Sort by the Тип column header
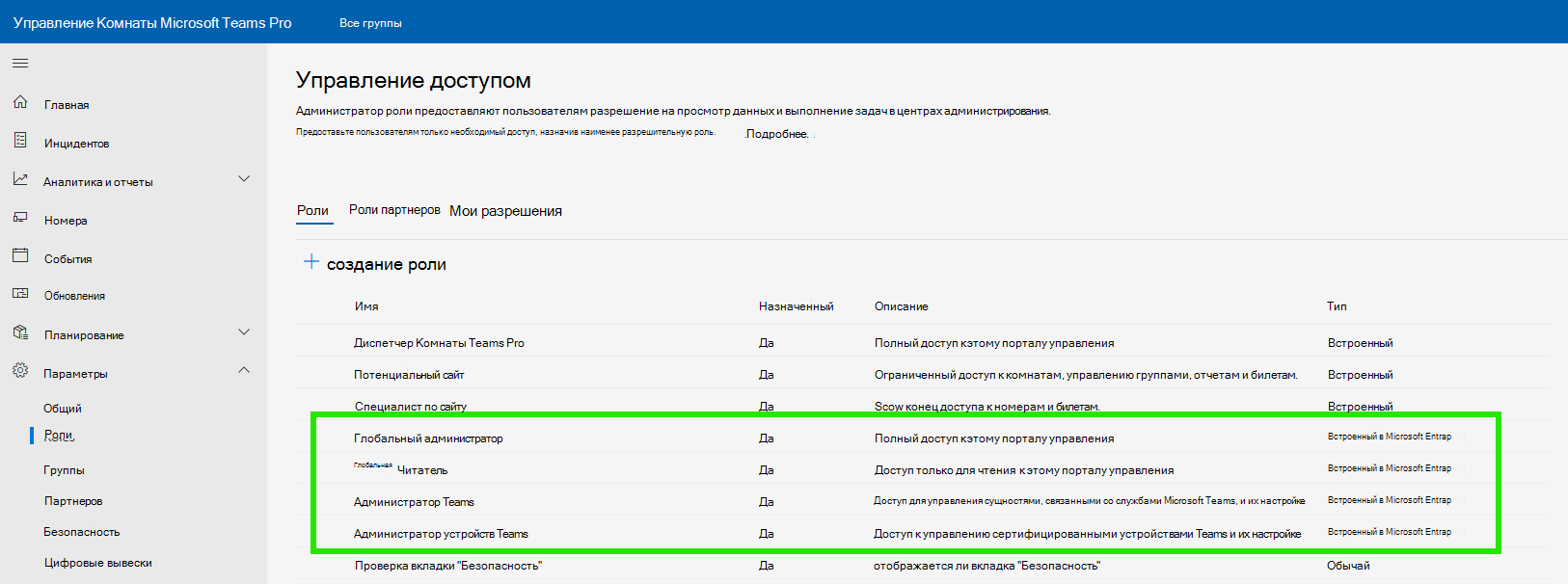1568x584 pixels. (1337, 306)
